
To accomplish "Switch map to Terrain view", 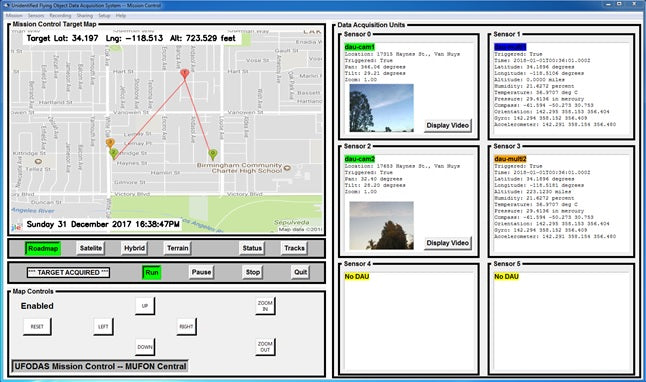I will tap(178, 248).
